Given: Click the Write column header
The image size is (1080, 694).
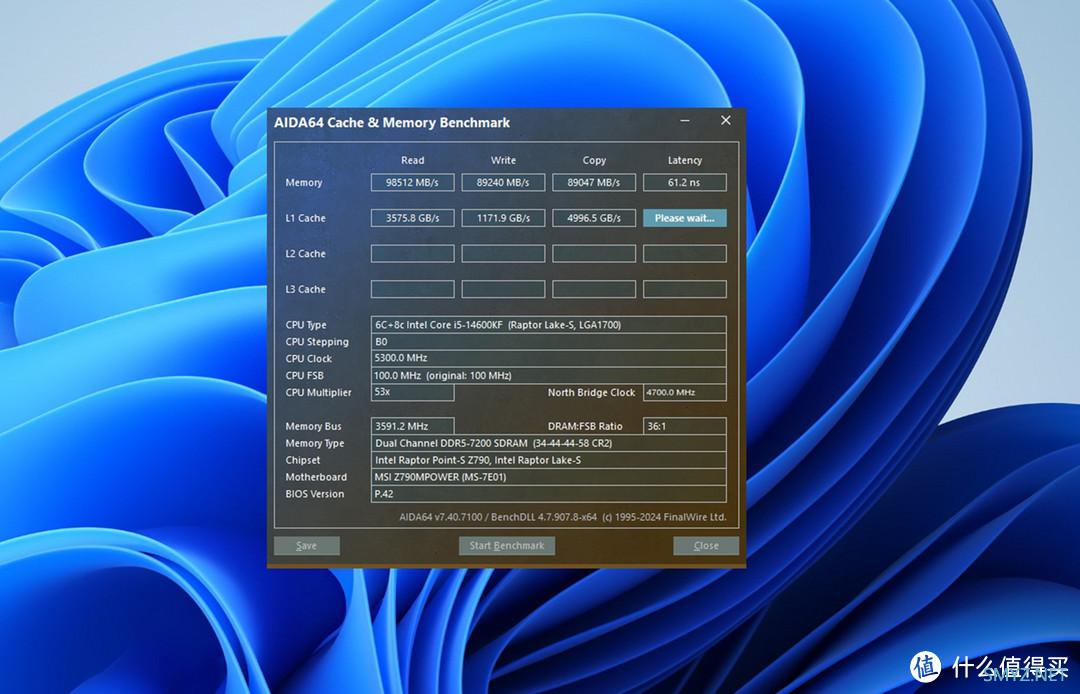Looking at the screenshot, I should (503, 160).
